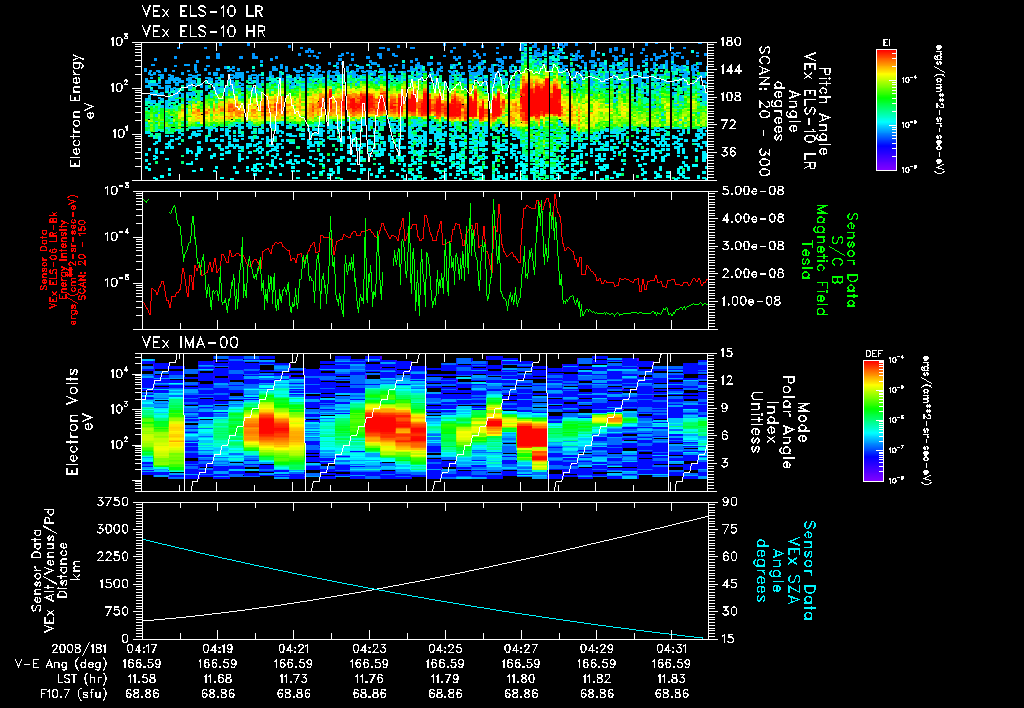Click the polar angle index tick '9'
Image resolution: width=1024 pixels, height=708 pixels.
[726, 408]
